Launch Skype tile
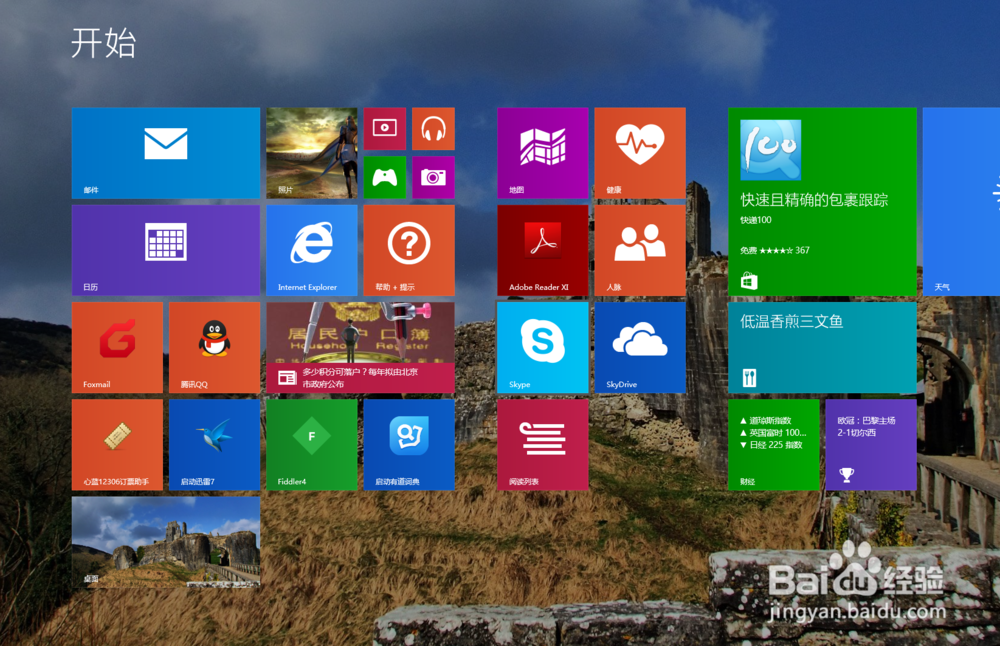This screenshot has width=1000, height=646. pyautogui.click(x=543, y=348)
